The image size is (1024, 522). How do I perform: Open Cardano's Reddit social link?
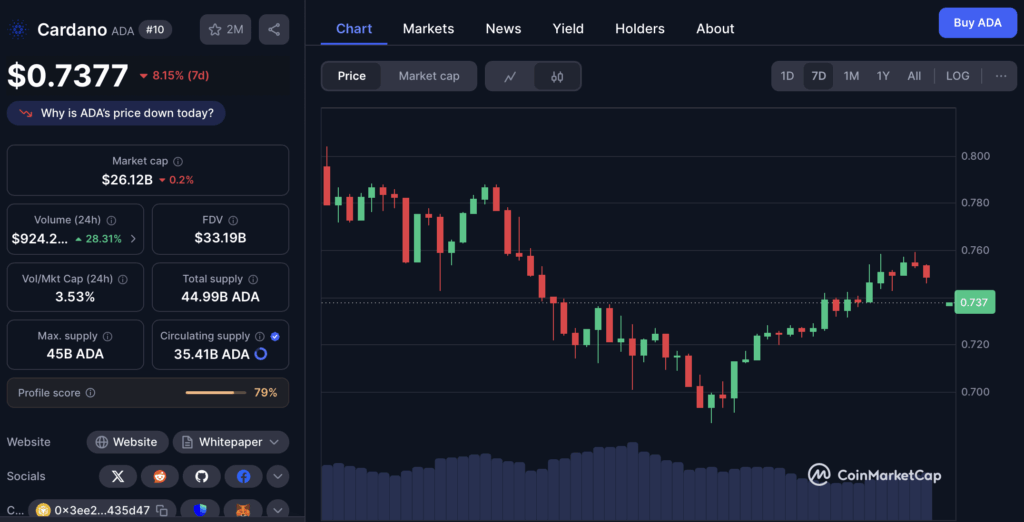(x=159, y=476)
